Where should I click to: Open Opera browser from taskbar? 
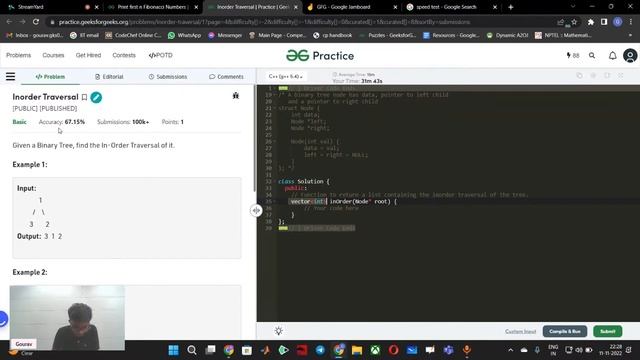(393, 350)
